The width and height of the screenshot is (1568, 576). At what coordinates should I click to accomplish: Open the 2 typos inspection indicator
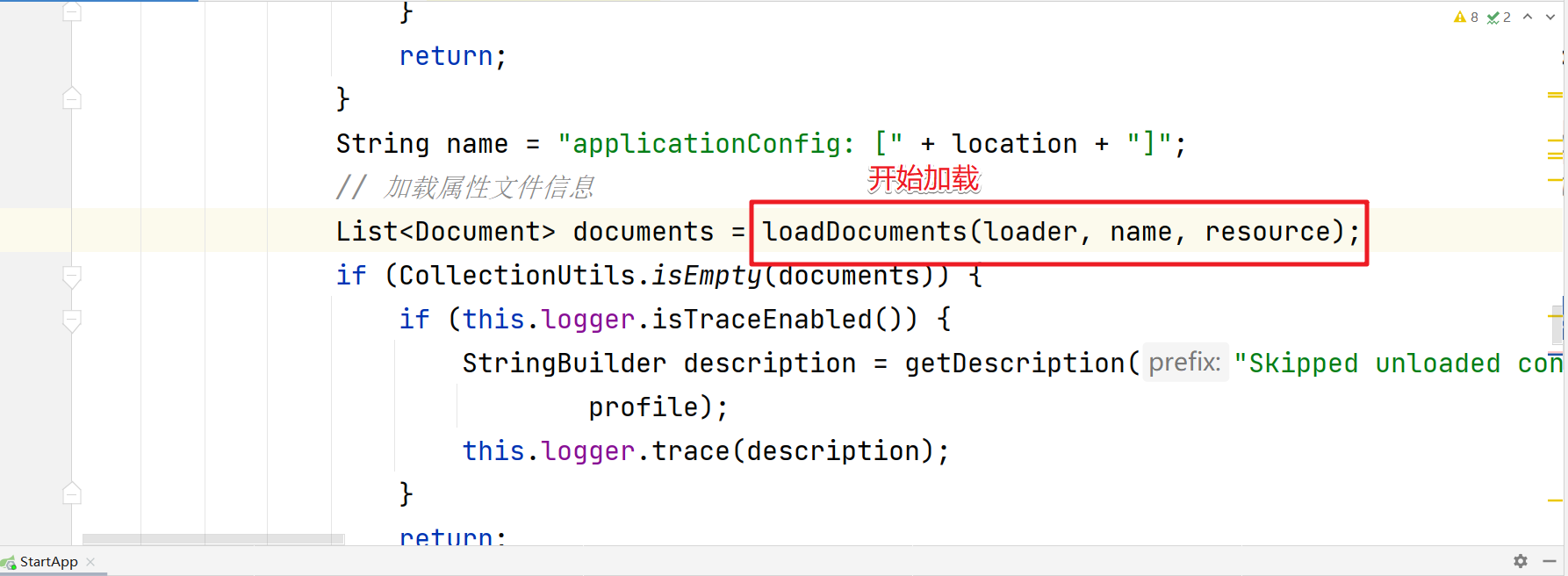point(1499,17)
